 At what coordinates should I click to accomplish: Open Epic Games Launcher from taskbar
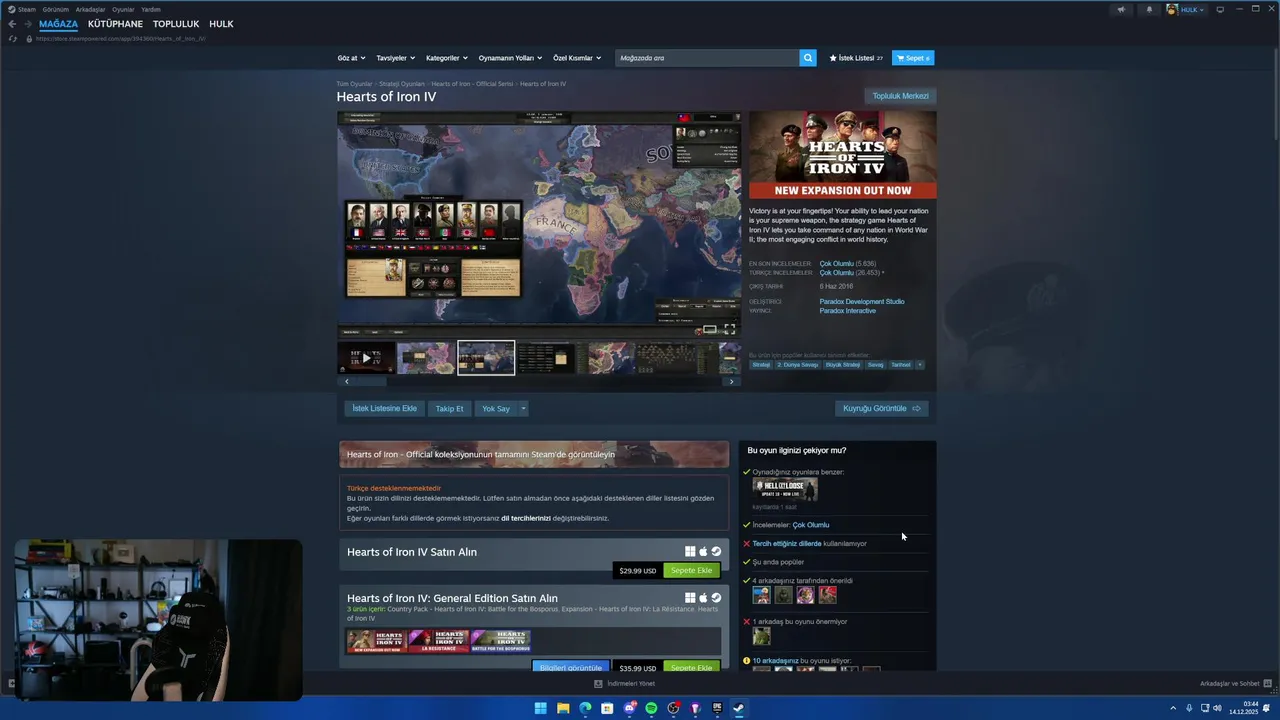click(x=717, y=708)
